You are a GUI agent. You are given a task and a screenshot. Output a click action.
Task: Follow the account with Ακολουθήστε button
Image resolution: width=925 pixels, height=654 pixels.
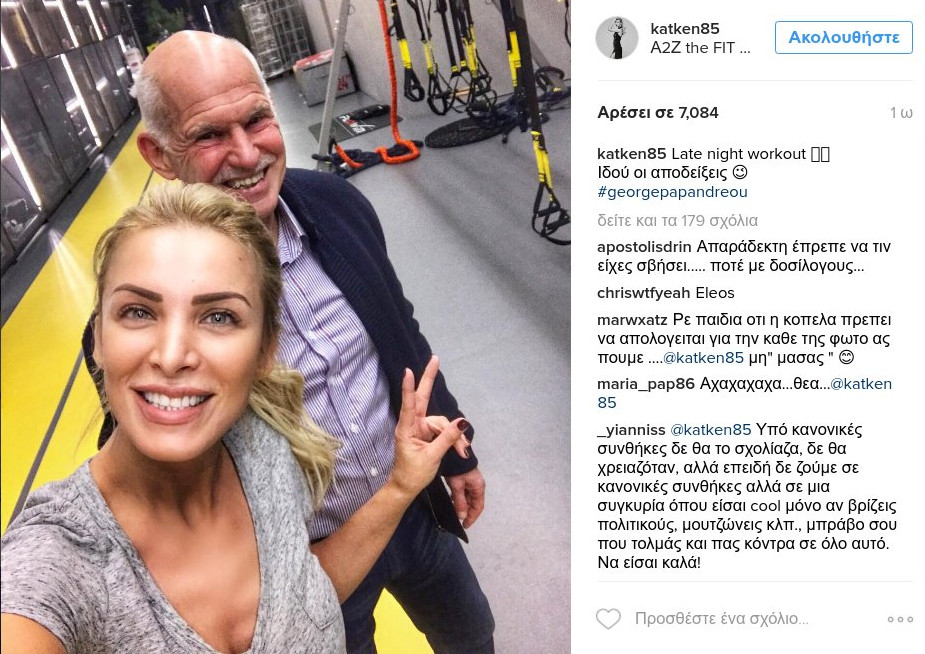844,37
